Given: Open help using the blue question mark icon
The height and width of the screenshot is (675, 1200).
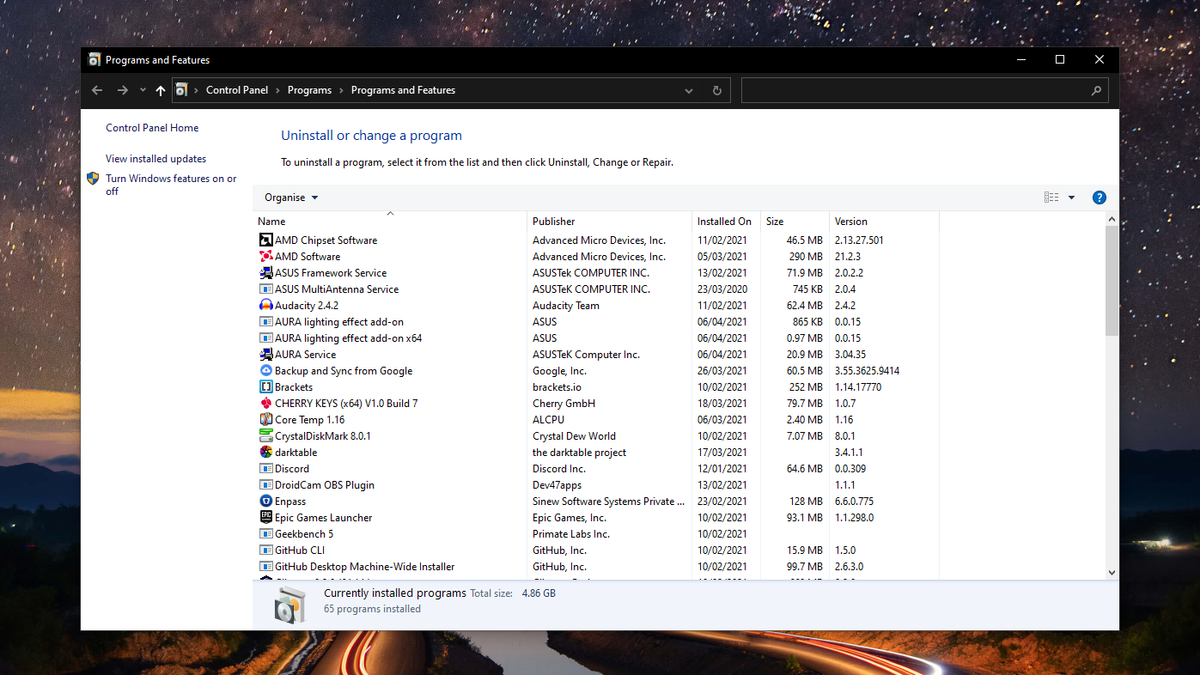Looking at the screenshot, I should (1099, 197).
